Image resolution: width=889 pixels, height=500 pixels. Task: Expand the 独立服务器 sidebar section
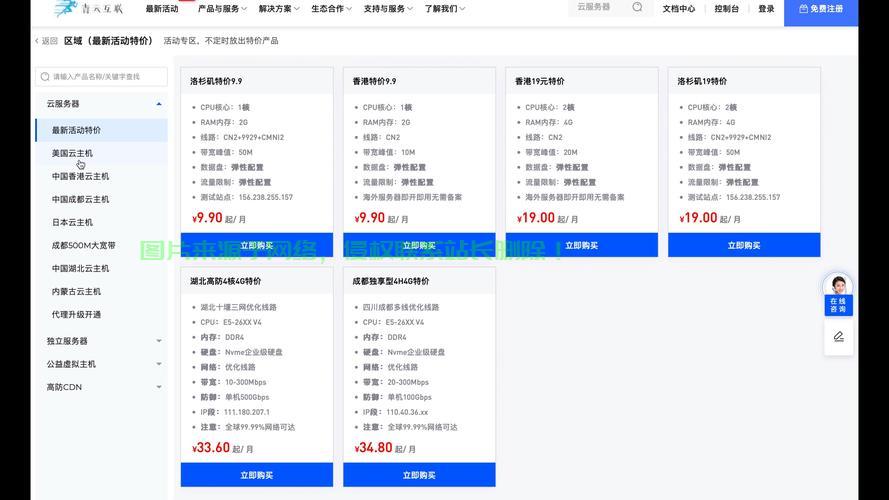pyautogui.click(x=158, y=341)
